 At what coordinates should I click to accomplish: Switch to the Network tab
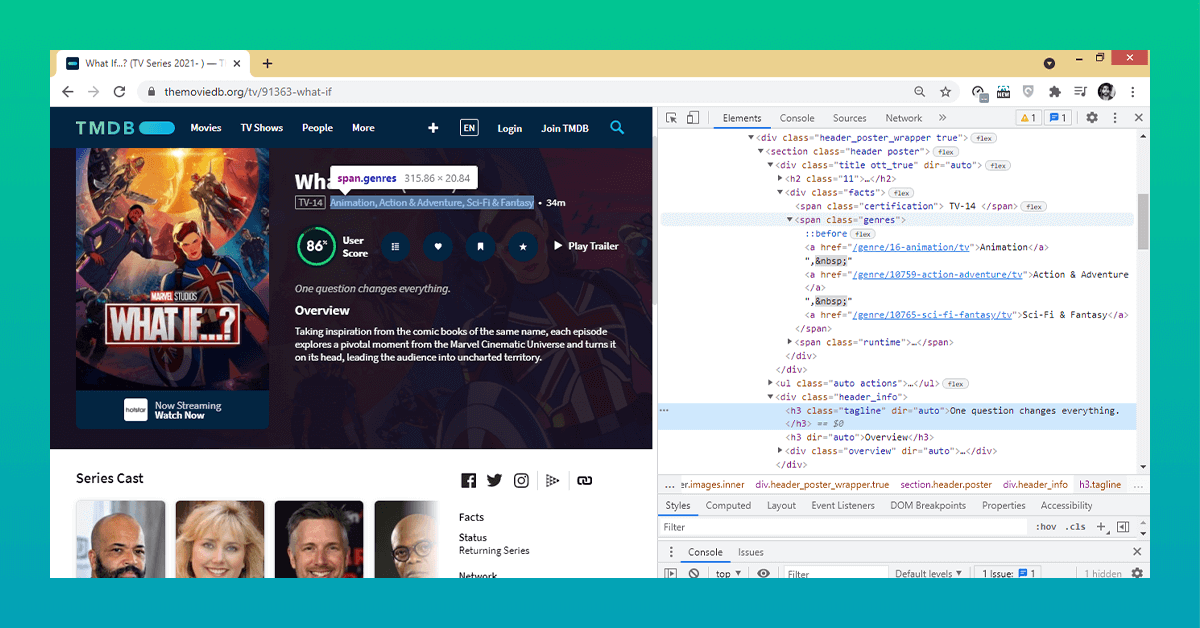(x=904, y=118)
